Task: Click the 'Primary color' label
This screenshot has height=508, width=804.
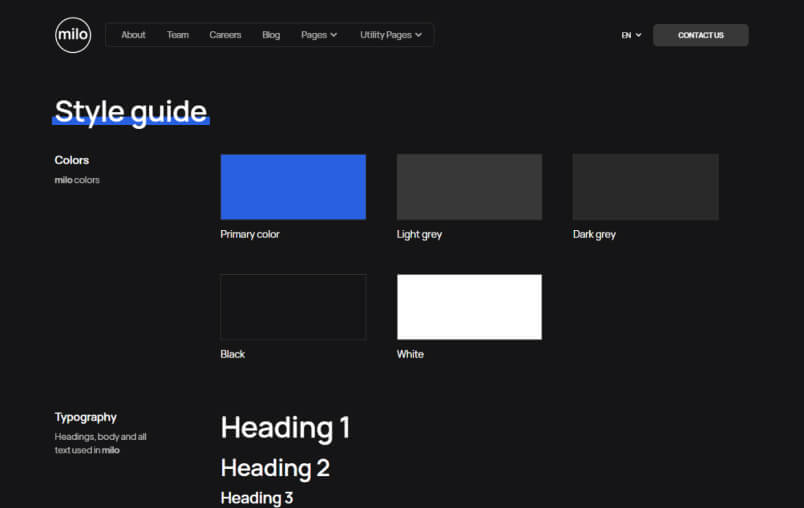Action: (x=250, y=234)
